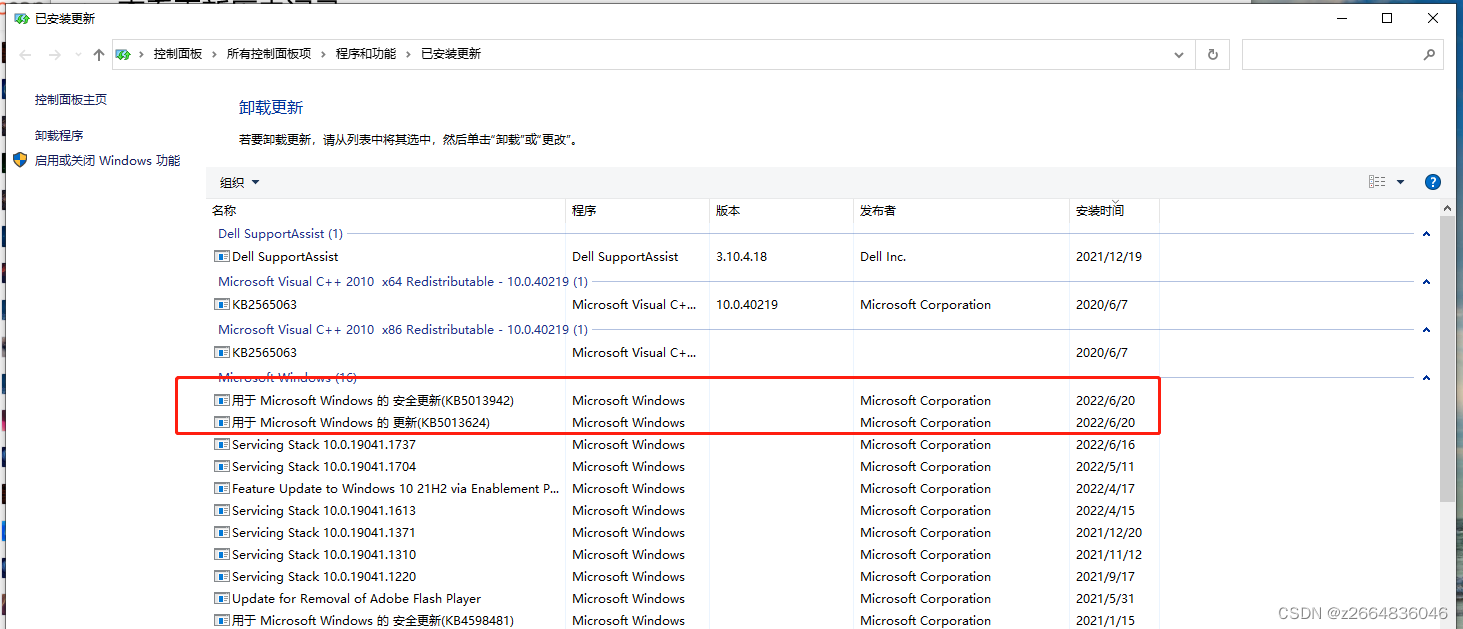Open help with the question mark icon
This screenshot has height=629, width=1463.
[x=1432, y=182]
